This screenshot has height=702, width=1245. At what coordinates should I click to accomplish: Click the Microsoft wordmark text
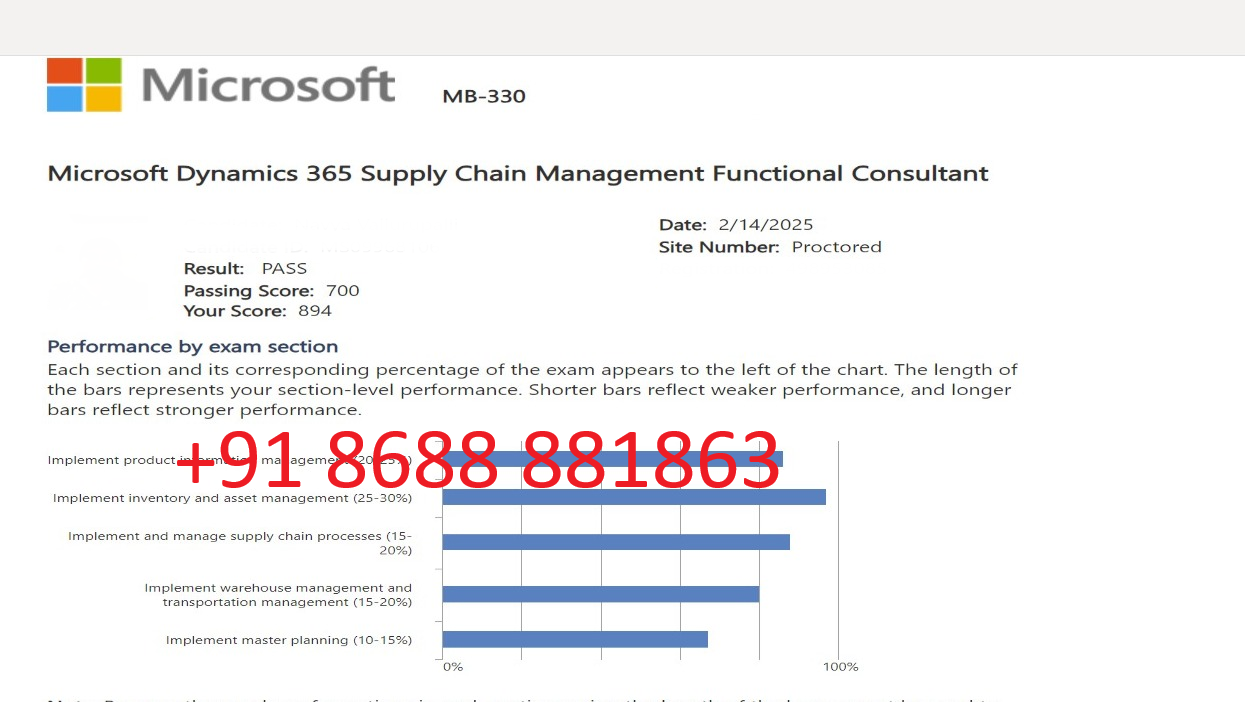coord(268,86)
